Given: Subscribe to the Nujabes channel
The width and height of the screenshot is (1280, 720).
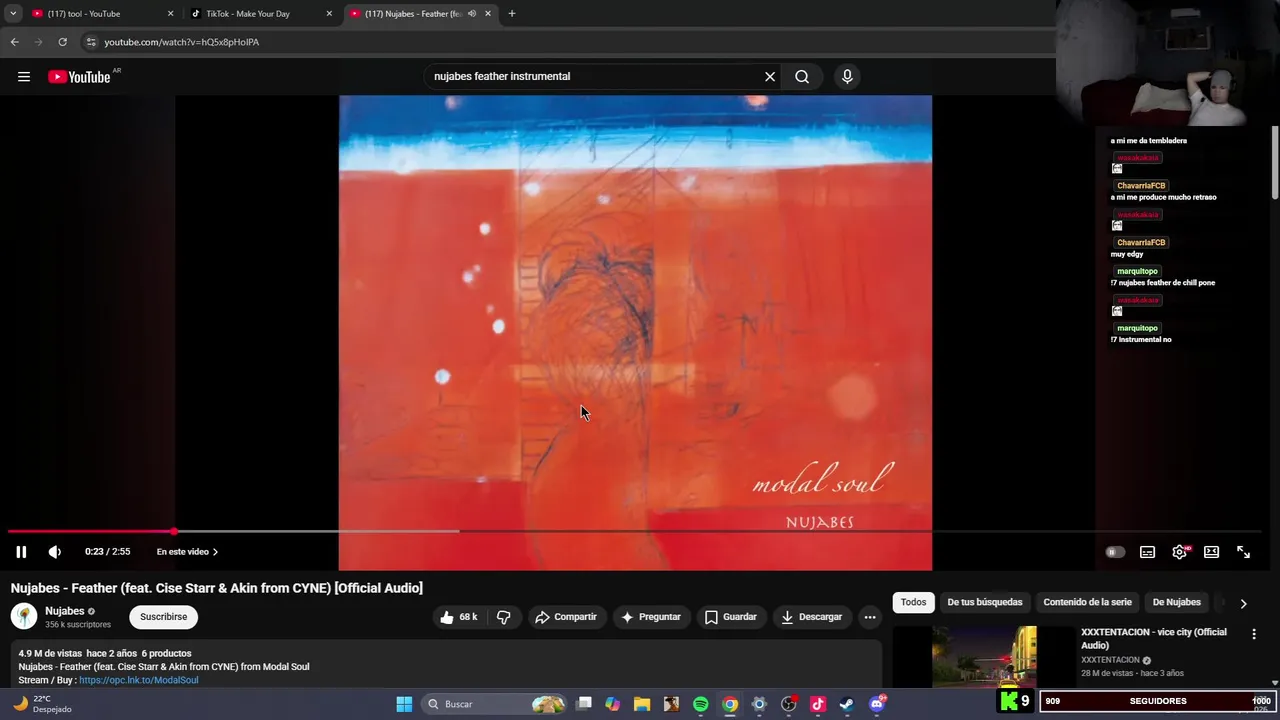Looking at the screenshot, I should (164, 617).
